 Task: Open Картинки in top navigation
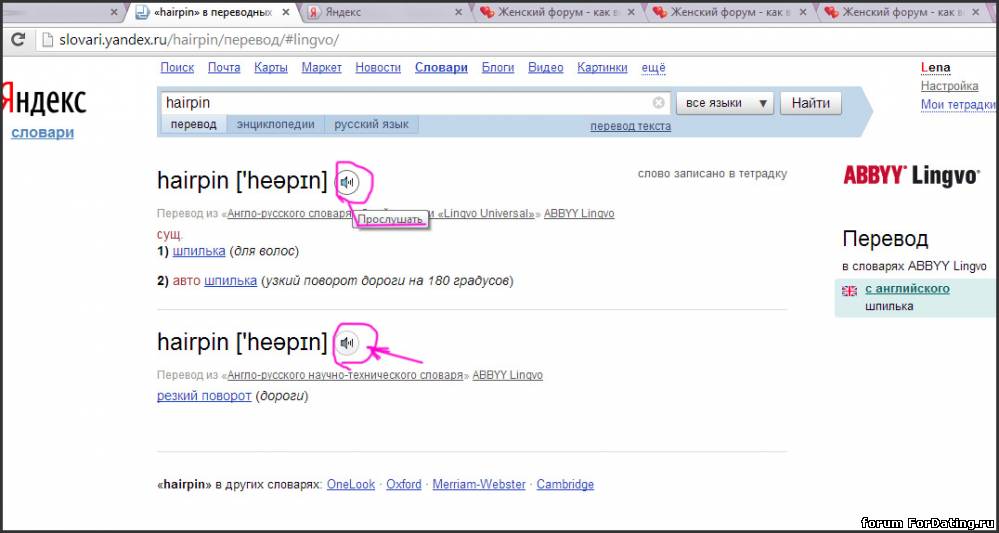pyautogui.click(x=602, y=68)
